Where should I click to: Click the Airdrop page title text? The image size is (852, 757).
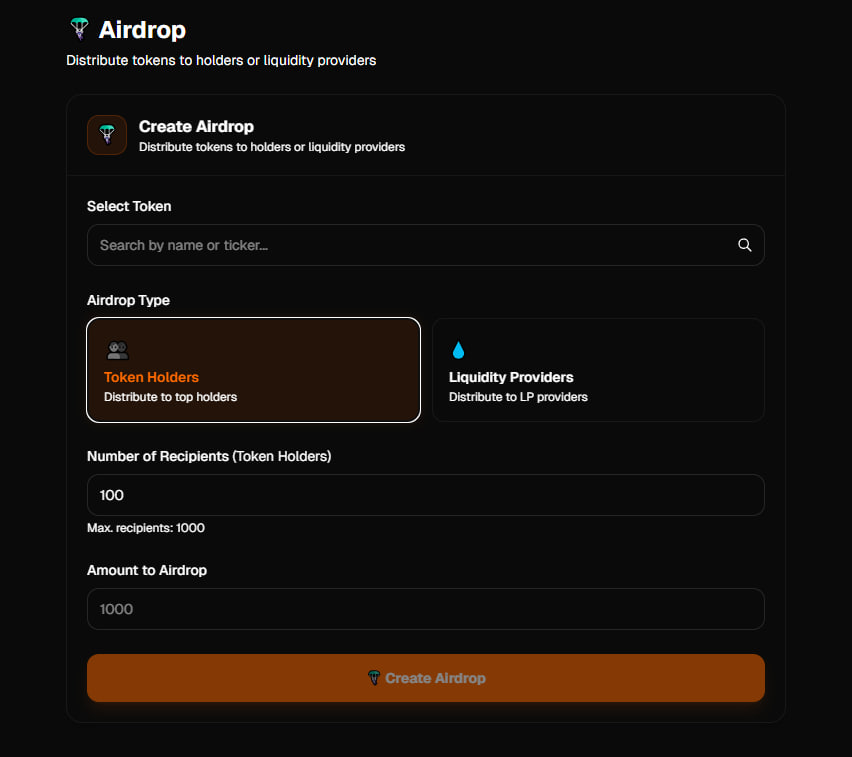(142, 30)
